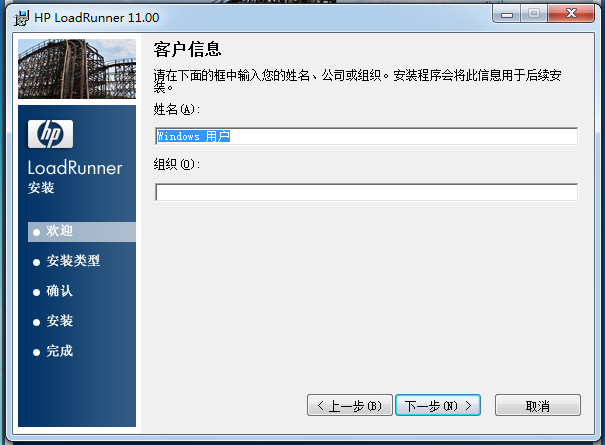Click the HP LoadRunner 11.00 title text
The width and height of the screenshot is (605, 445).
click(96, 18)
